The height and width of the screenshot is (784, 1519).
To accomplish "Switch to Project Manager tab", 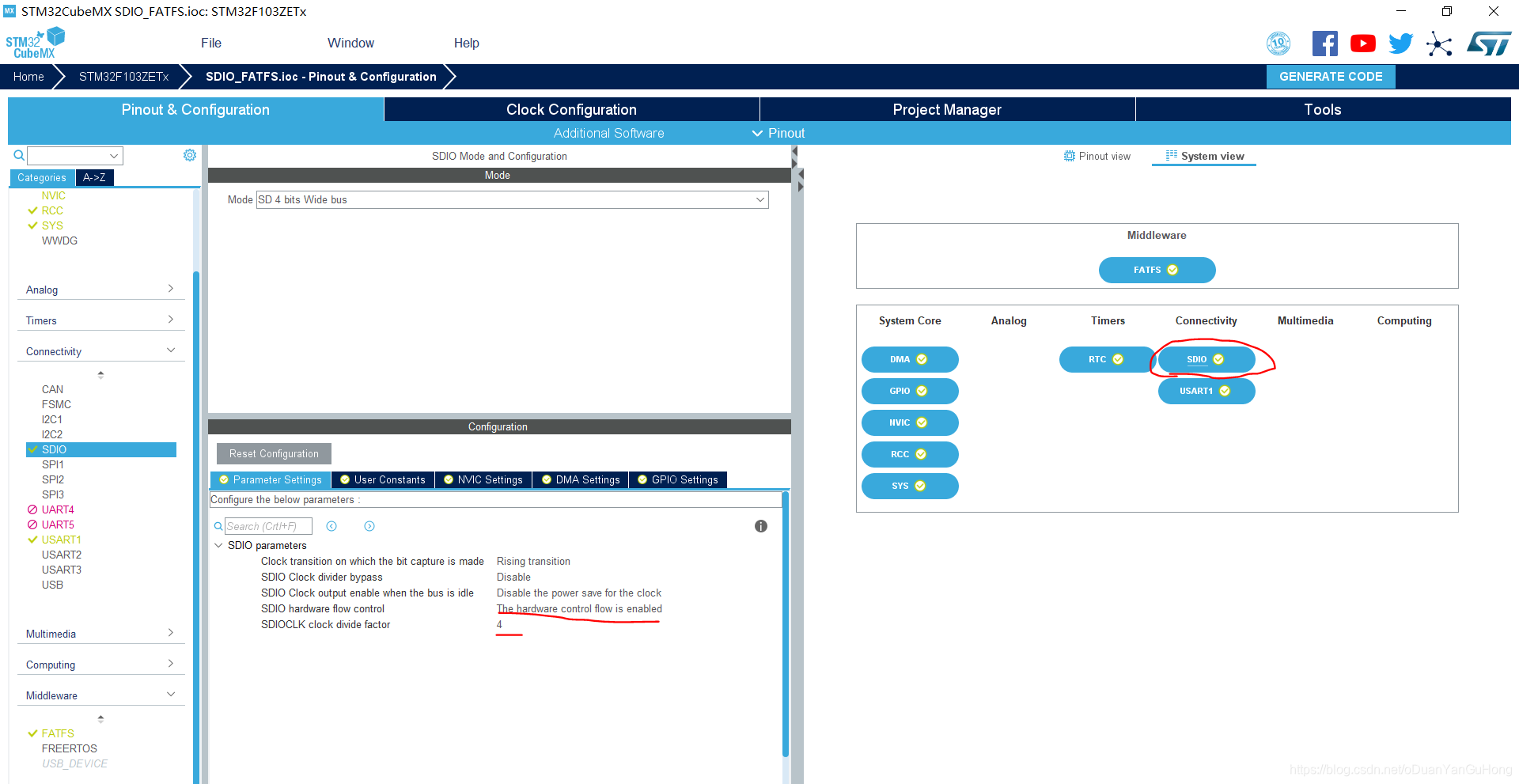I will point(947,109).
